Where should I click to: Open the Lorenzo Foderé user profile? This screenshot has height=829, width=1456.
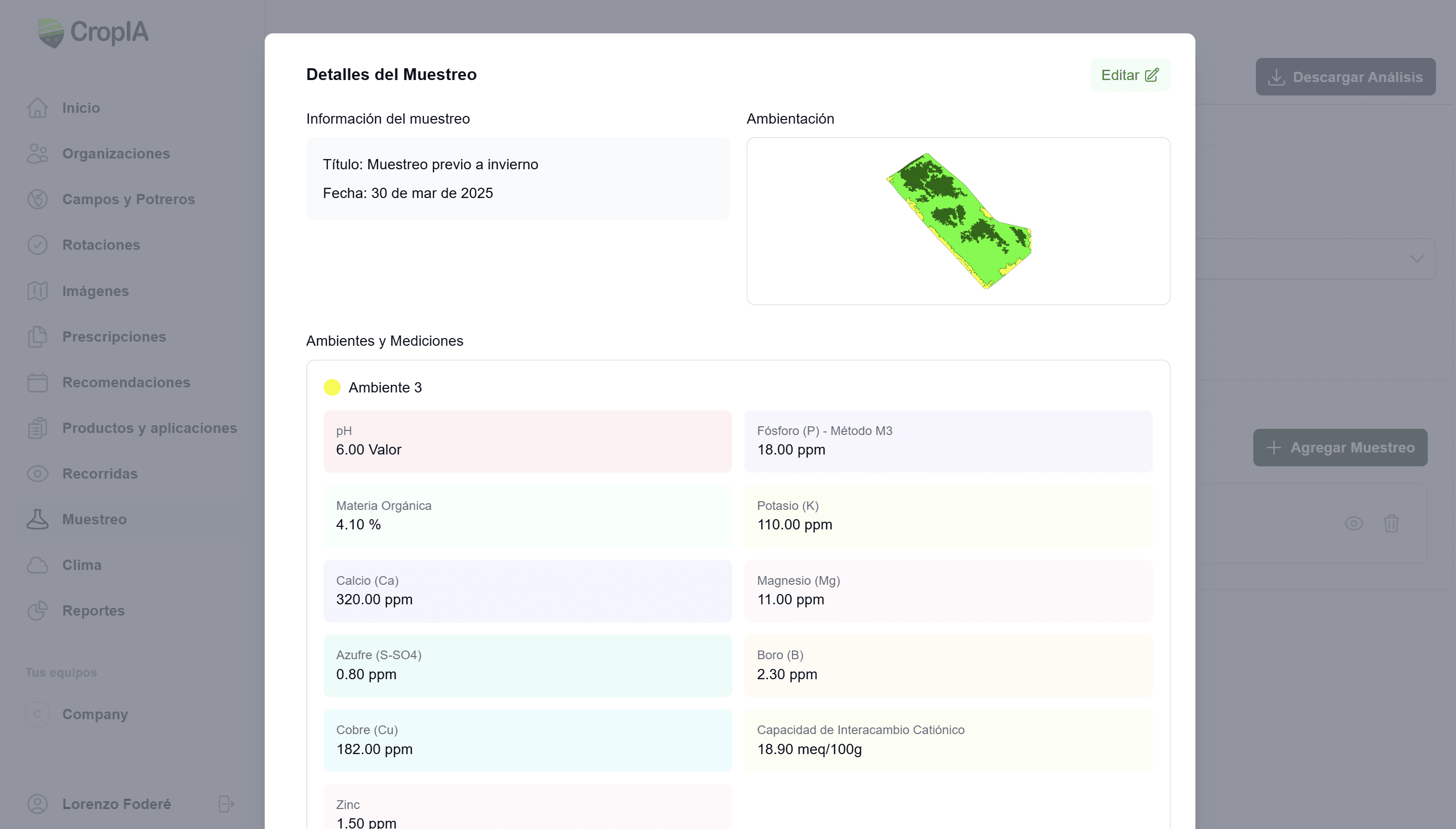[x=116, y=804]
